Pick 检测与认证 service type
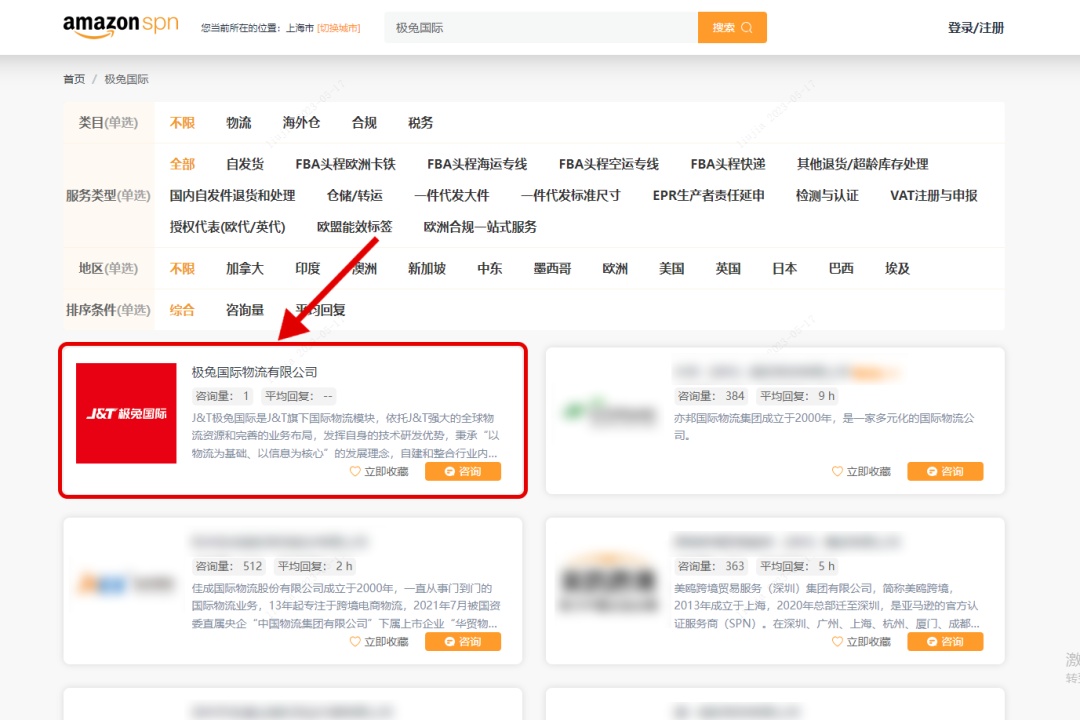This screenshot has height=720, width=1080. tap(827, 196)
